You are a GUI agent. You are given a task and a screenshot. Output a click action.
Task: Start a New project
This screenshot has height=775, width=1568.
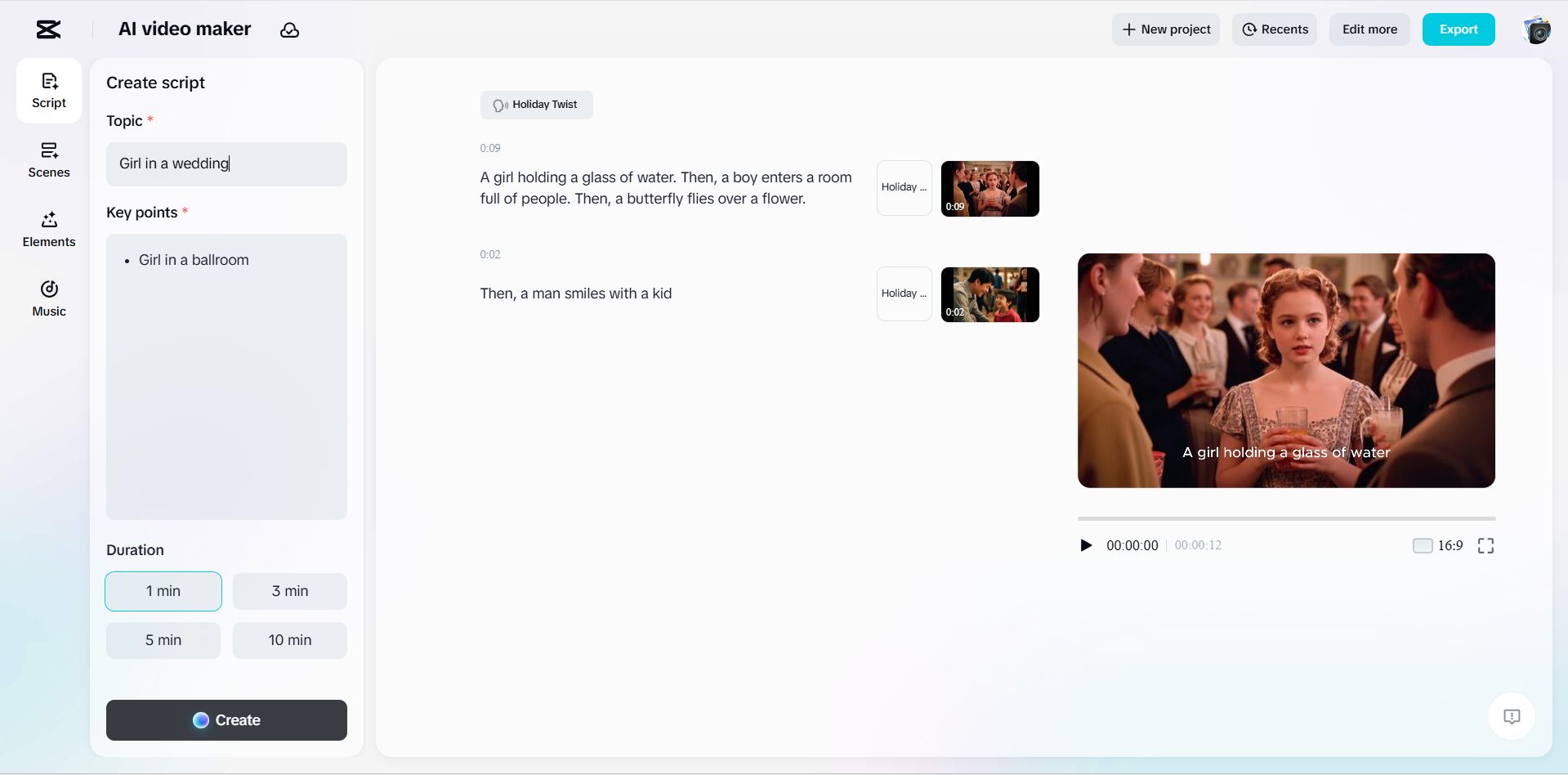click(1165, 29)
